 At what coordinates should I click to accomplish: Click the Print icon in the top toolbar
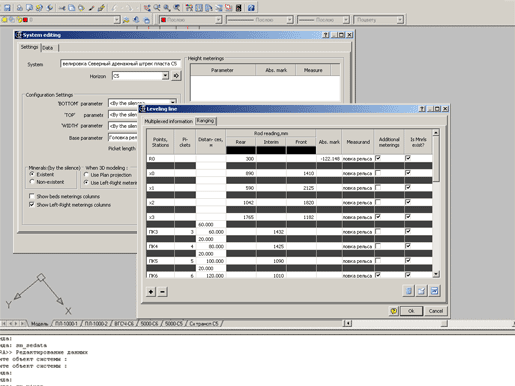[x=20, y=7]
